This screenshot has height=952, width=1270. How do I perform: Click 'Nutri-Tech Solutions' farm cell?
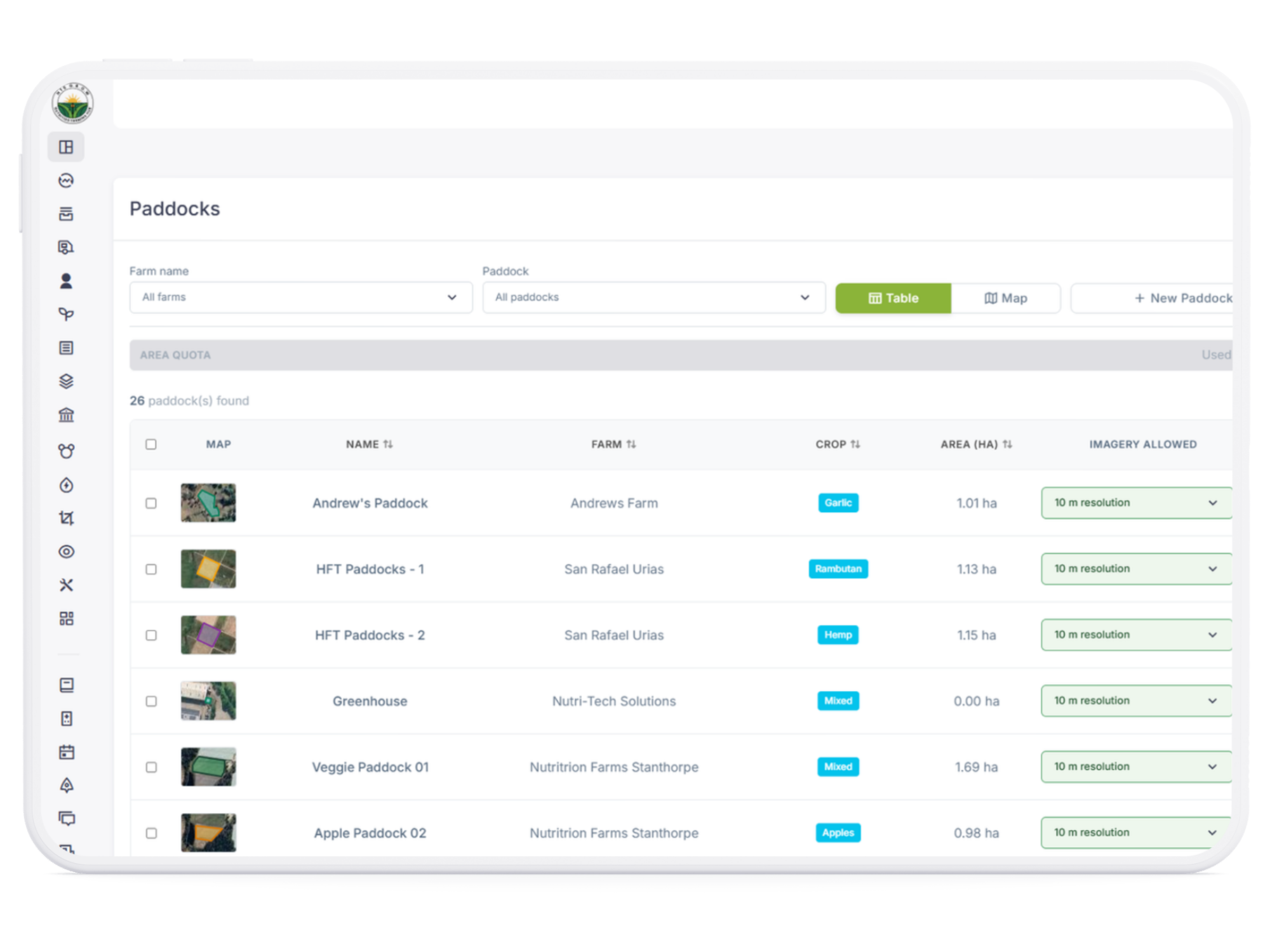tap(614, 701)
